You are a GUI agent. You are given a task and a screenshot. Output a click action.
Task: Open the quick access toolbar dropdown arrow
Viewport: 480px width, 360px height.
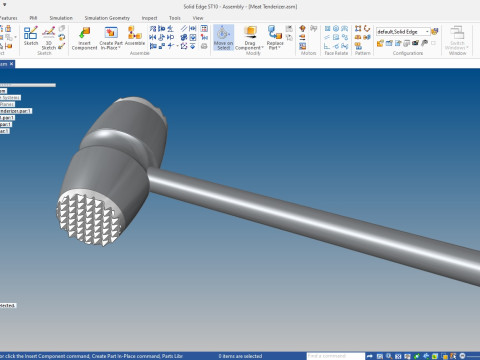5,5
